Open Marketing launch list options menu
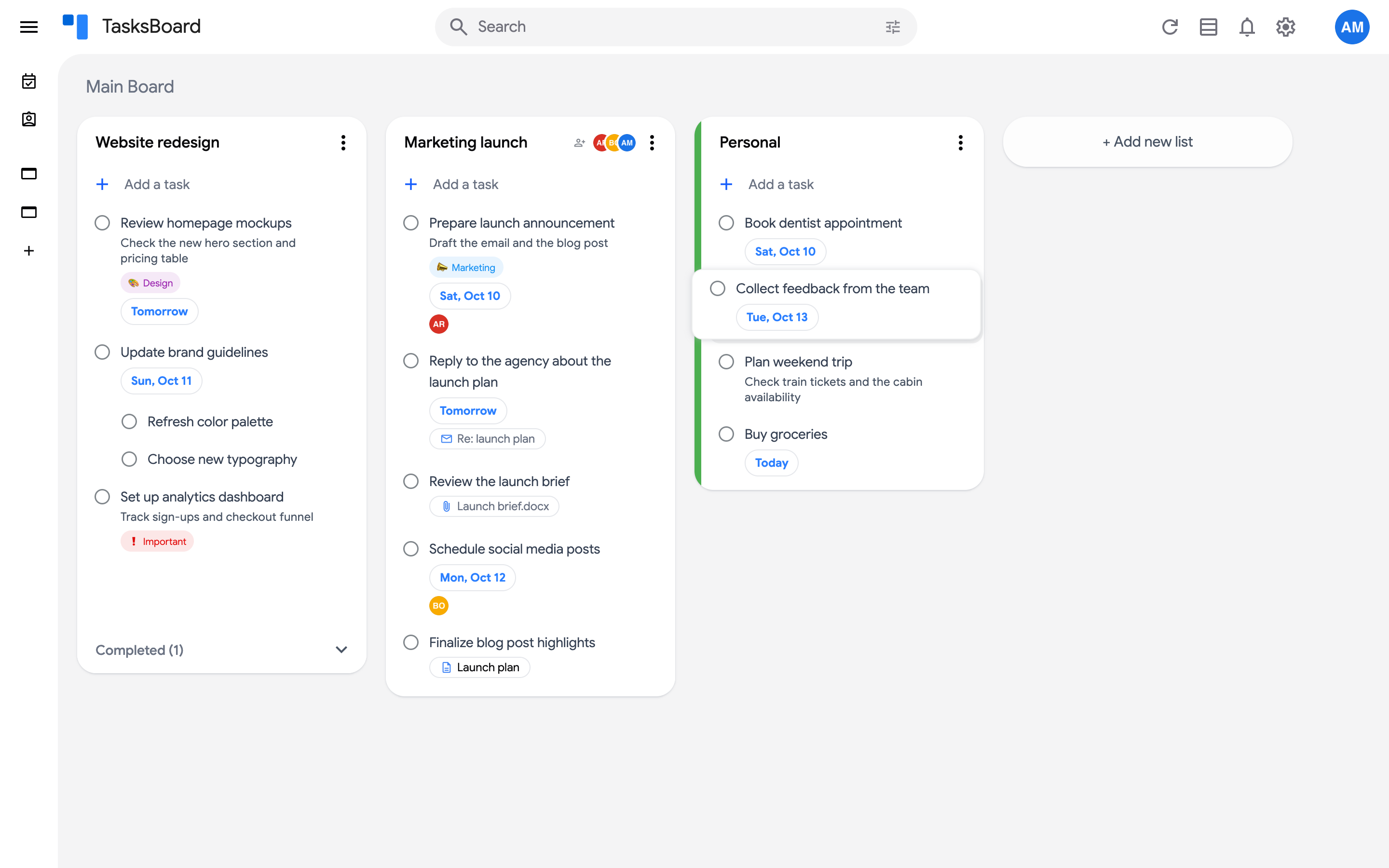Image resolution: width=1389 pixels, height=868 pixels. point(652,143)
